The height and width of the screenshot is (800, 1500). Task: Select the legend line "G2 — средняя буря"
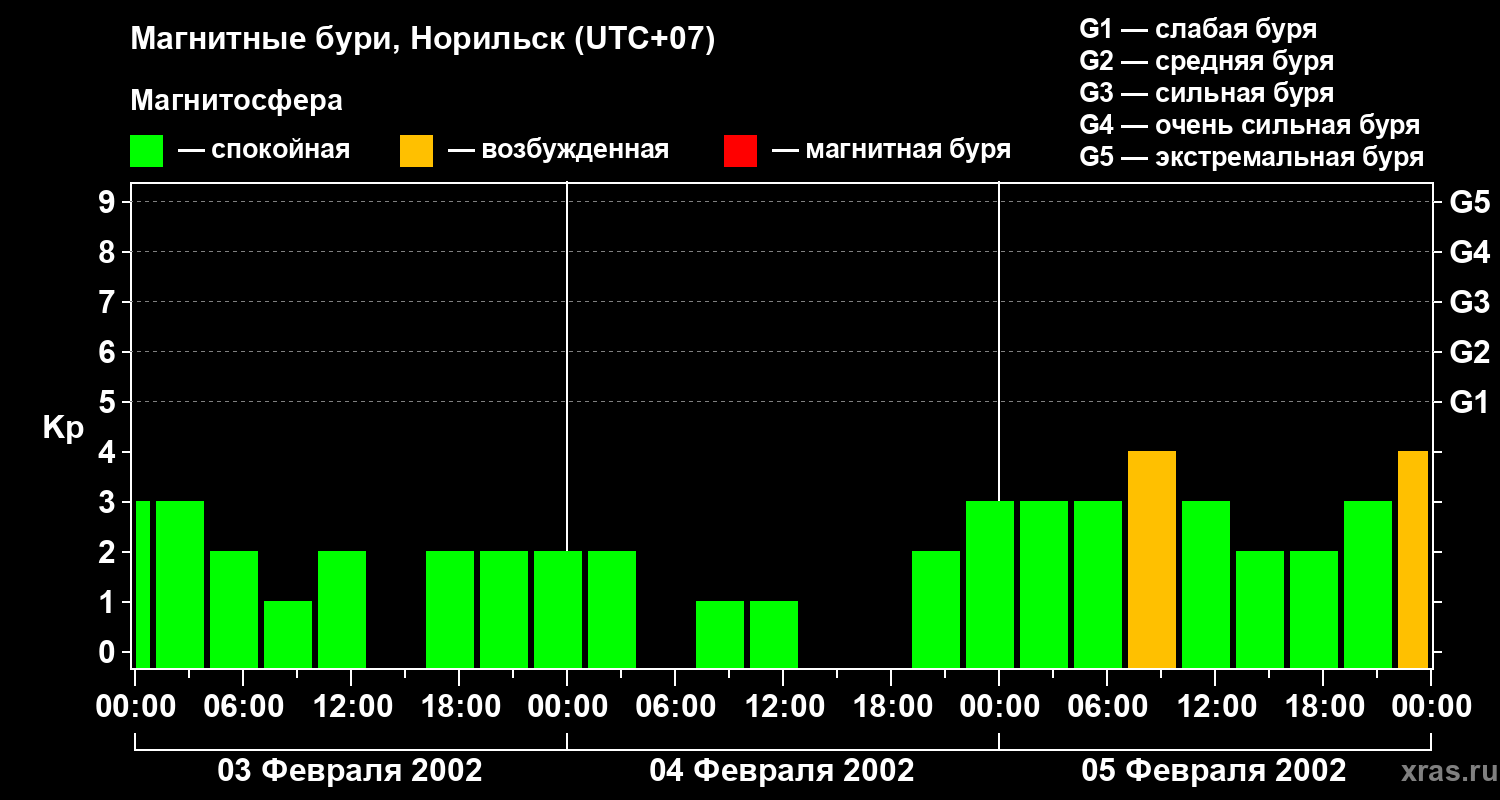pyautogui.click(x=1206, y=61)
